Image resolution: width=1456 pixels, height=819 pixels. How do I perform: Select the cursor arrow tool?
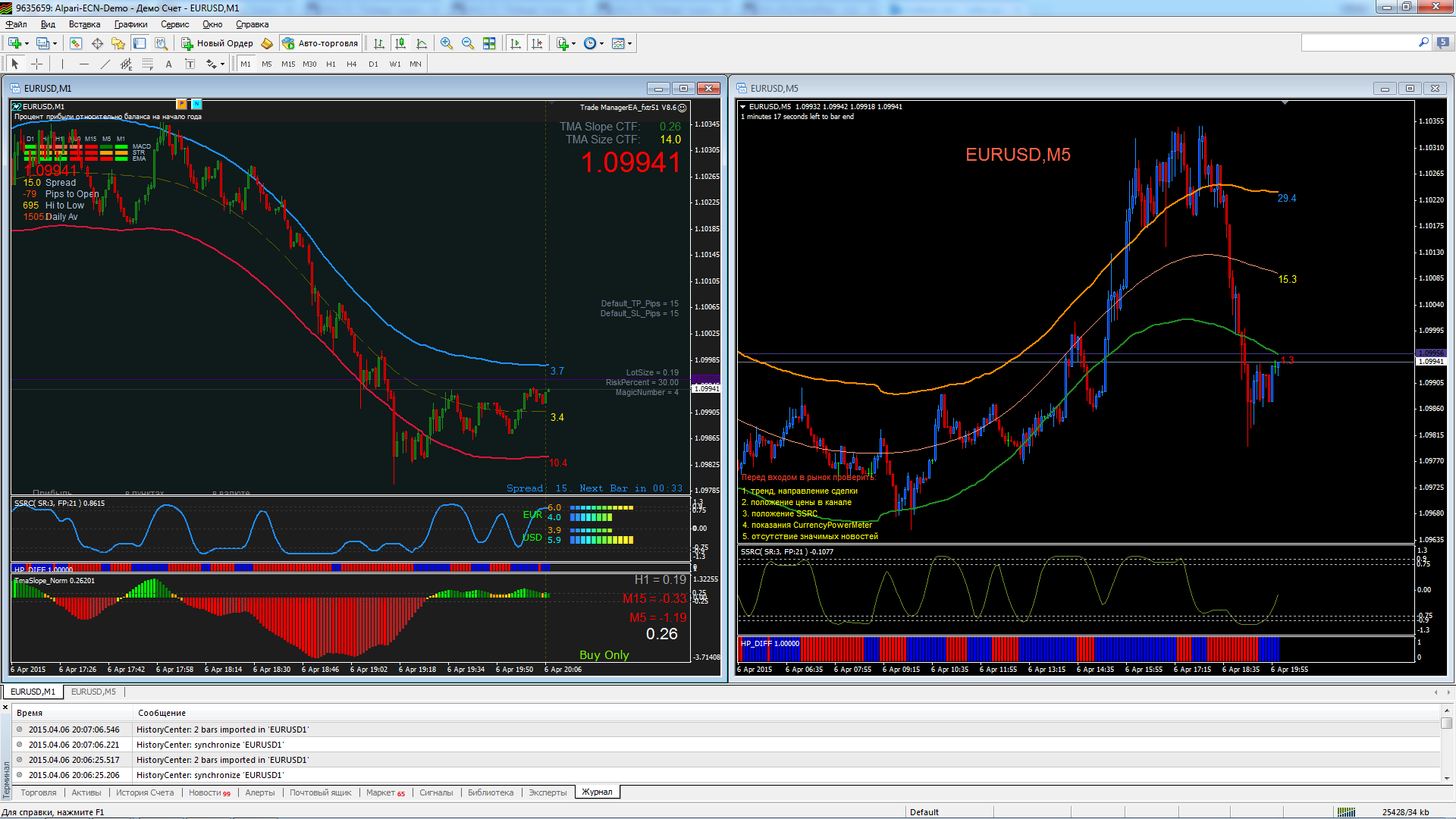pos(15,64)
